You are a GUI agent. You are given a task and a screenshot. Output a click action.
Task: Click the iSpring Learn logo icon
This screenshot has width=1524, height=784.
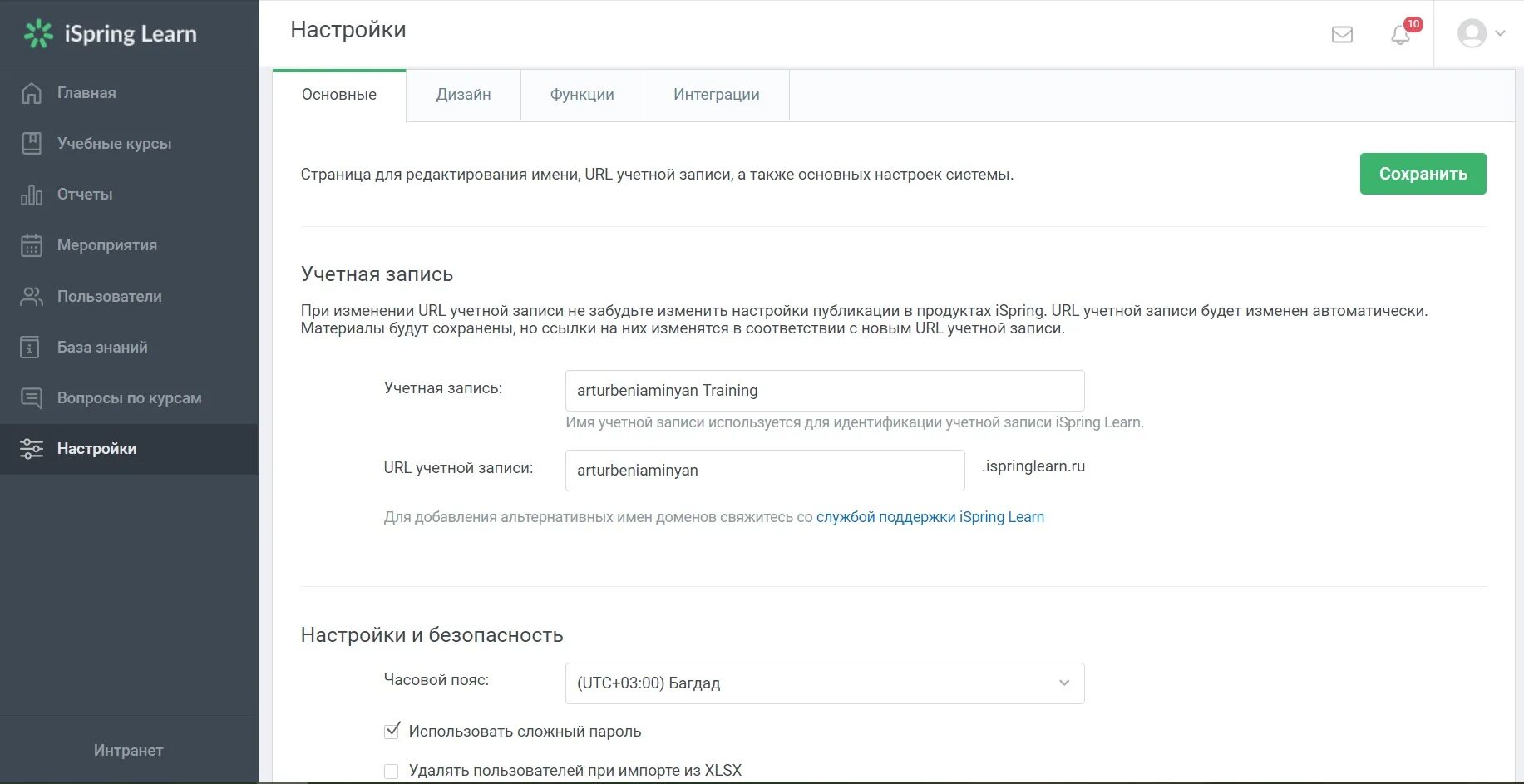(38, 34)
